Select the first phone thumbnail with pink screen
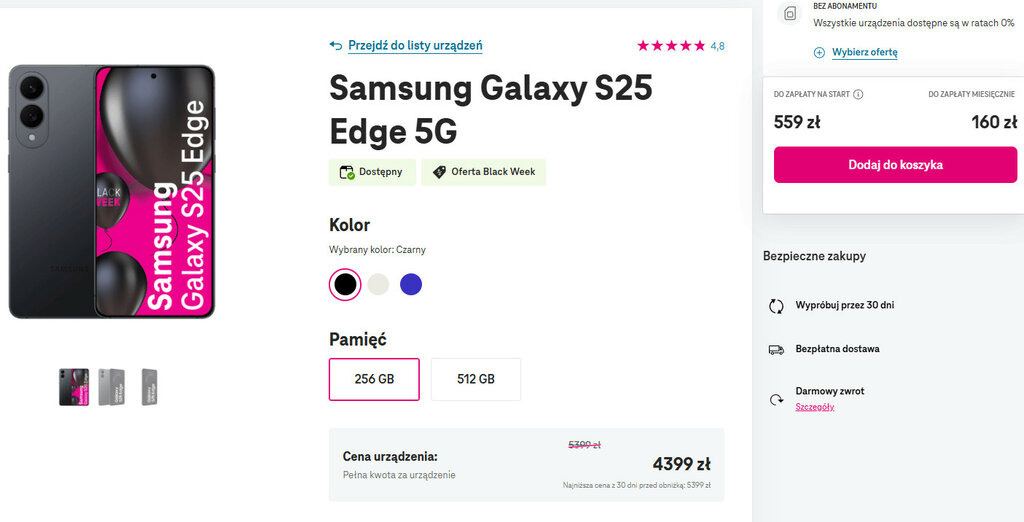 [x=74, y=387]
